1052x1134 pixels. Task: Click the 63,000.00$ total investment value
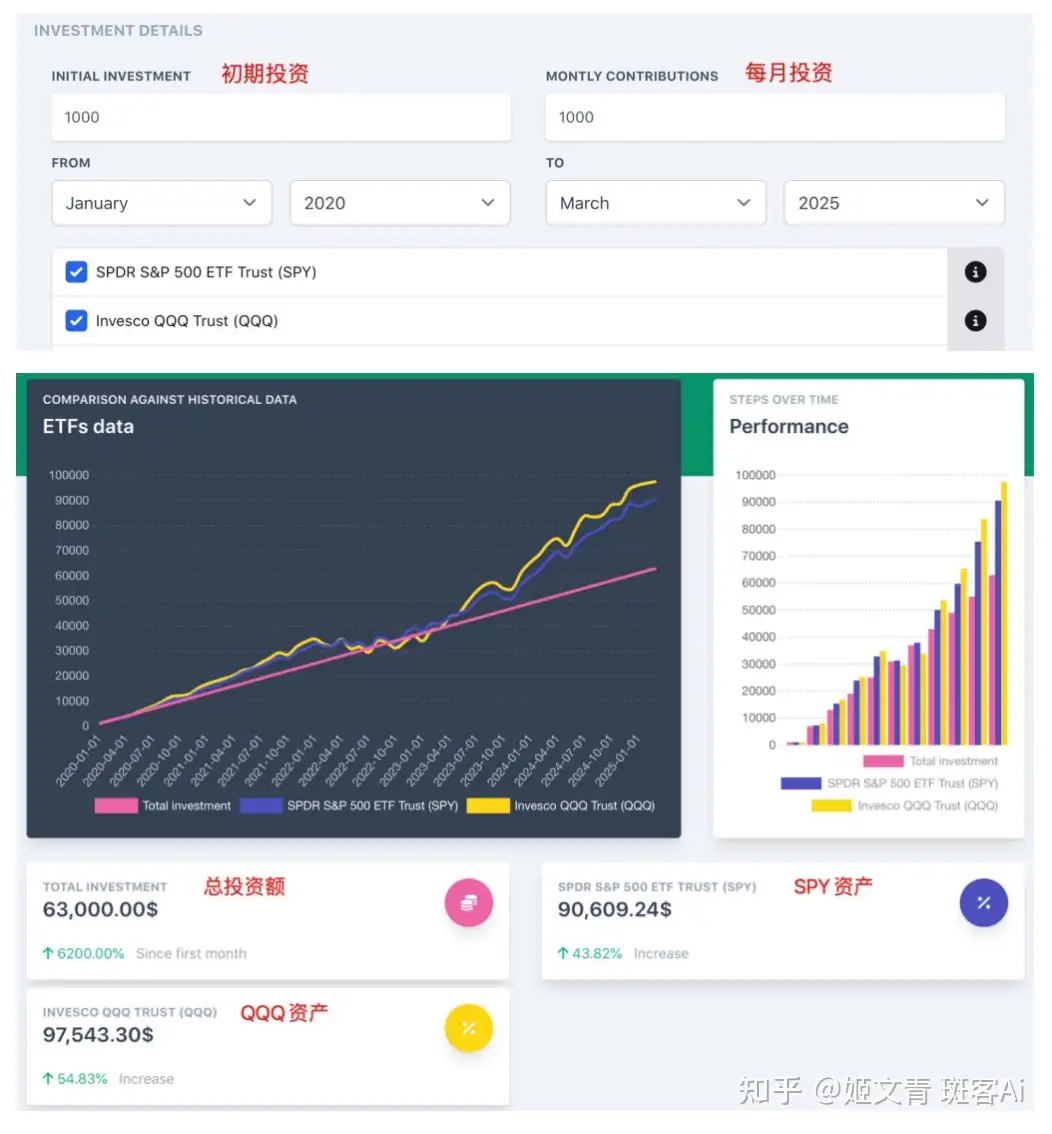pyautogui.click(x=100, y=909)
